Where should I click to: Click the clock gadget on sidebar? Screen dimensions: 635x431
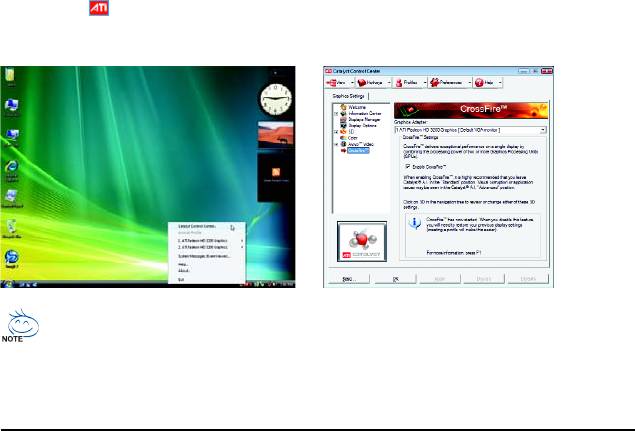click(274, 99)
